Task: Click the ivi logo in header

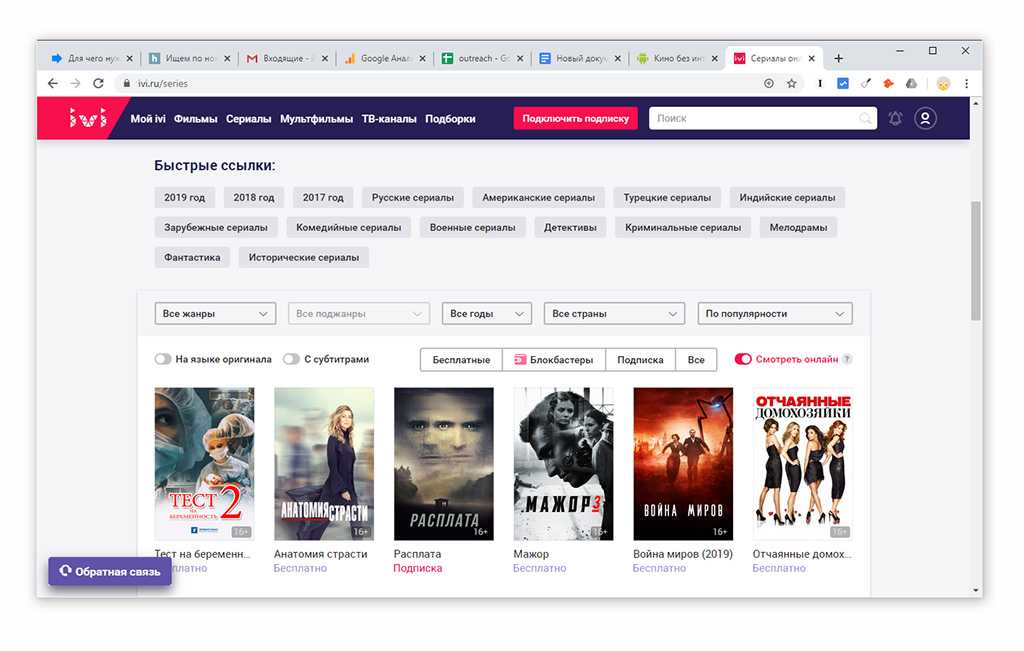Action: [x=87, y=119]
